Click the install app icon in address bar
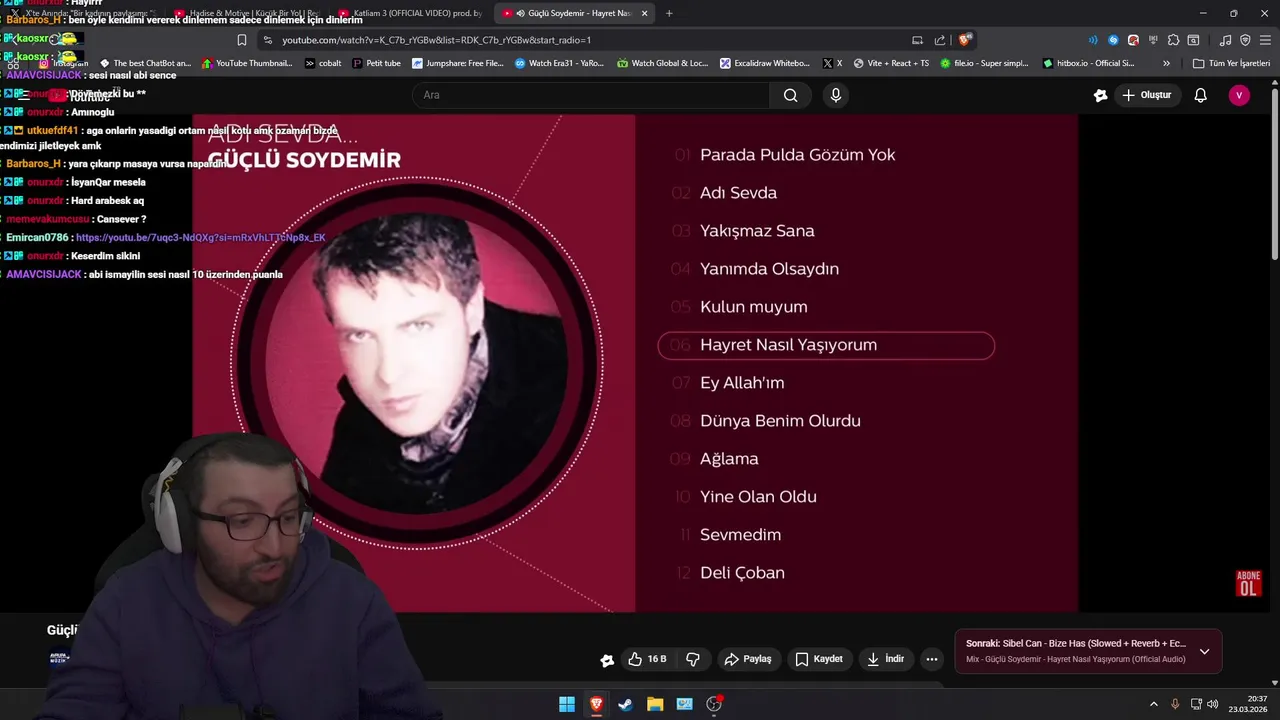This screenshot has width=1280, height=720. coord(917,40)
